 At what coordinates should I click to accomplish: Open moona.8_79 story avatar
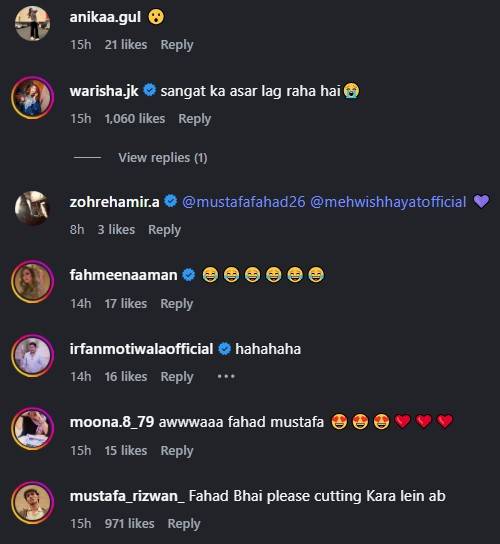(33, 428)
